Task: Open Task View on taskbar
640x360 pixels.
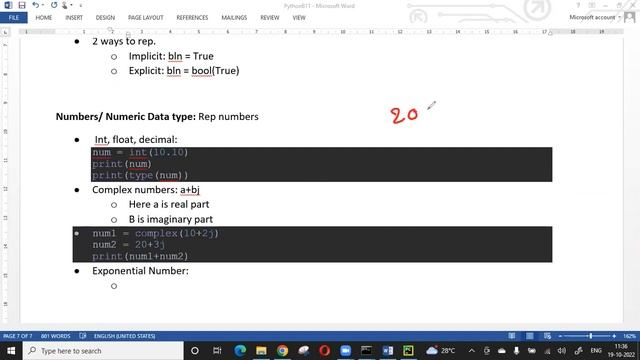Action: [x=217, y=351]
